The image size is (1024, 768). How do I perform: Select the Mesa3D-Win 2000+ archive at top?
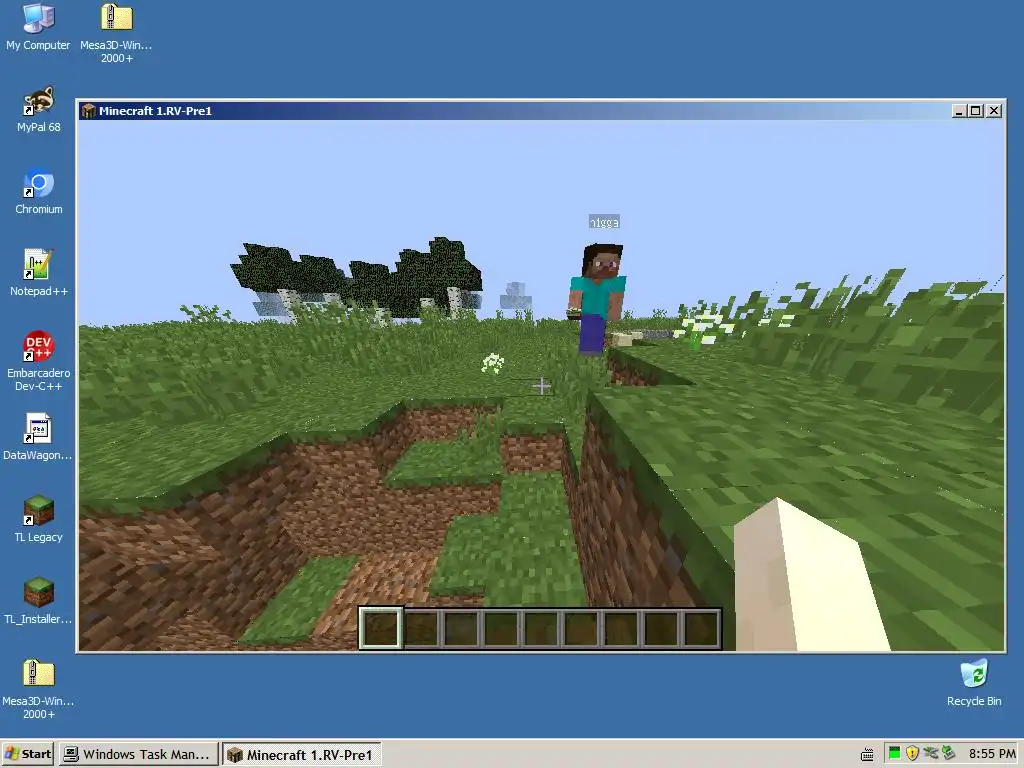(x=116, y=33)
